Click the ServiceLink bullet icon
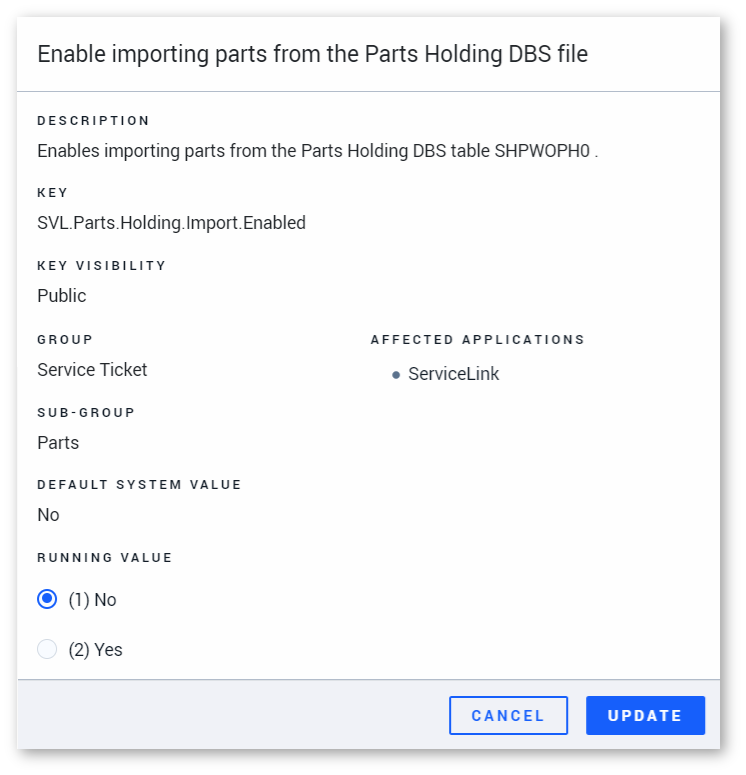The width and height of the screenshot is (746, 775). point(395,375)
